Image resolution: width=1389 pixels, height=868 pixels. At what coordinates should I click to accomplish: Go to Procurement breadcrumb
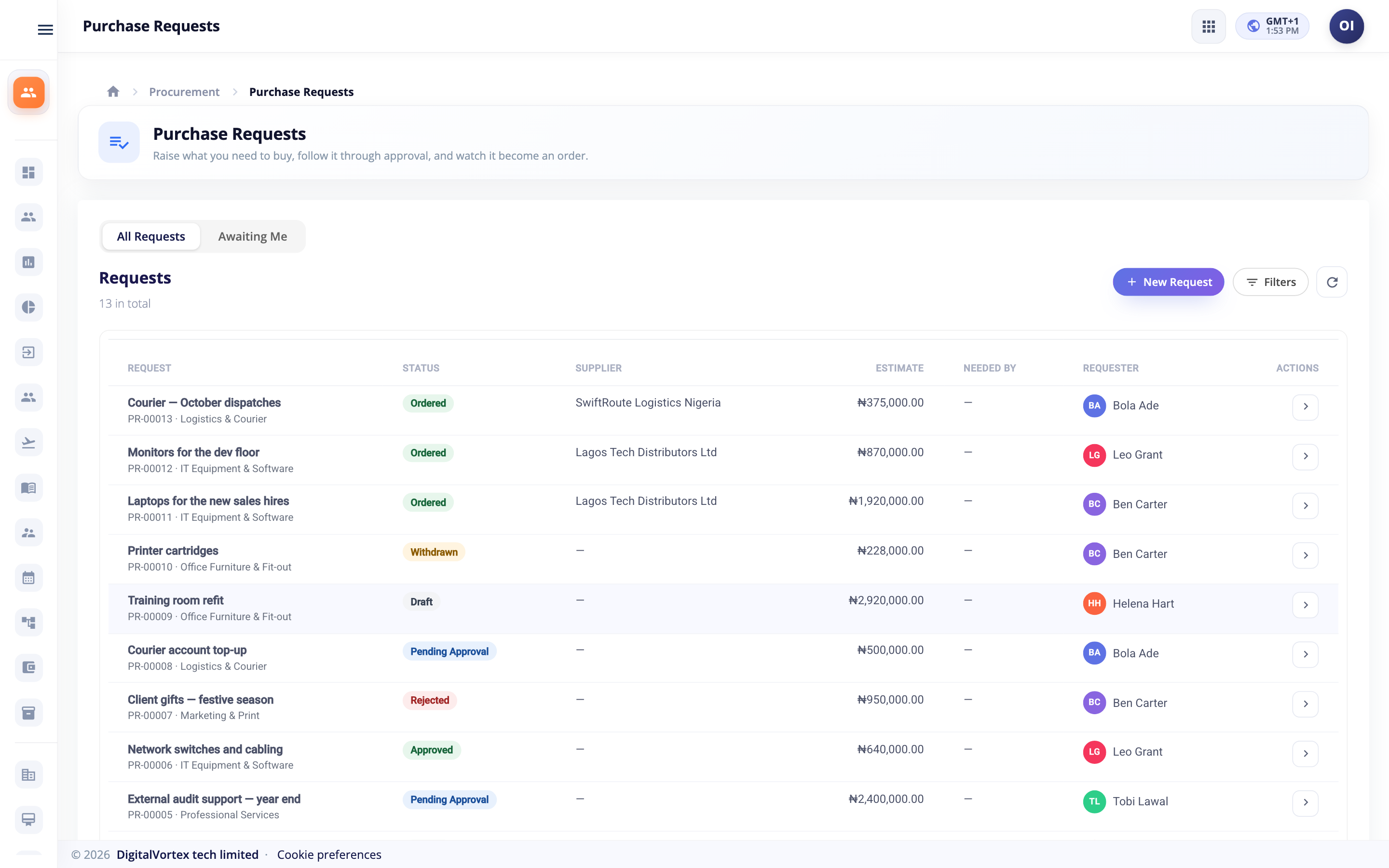pyautogui.click(x=184, y=92)
